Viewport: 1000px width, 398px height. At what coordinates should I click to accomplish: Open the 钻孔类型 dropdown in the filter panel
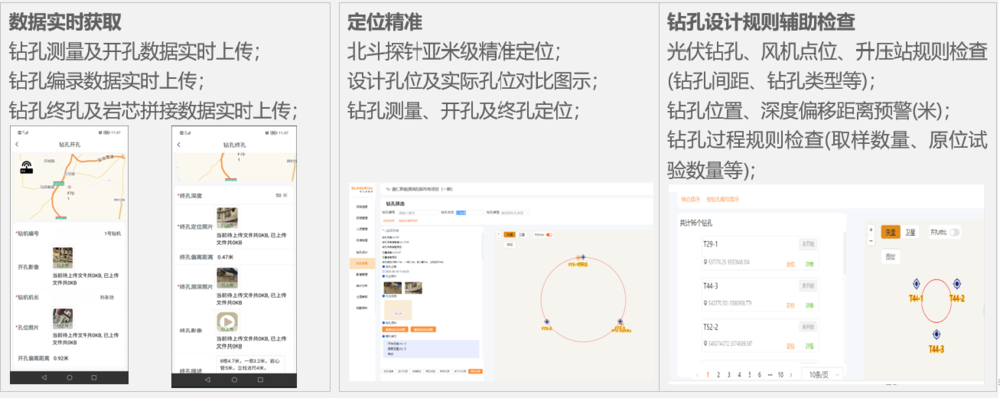click(515, 212)
